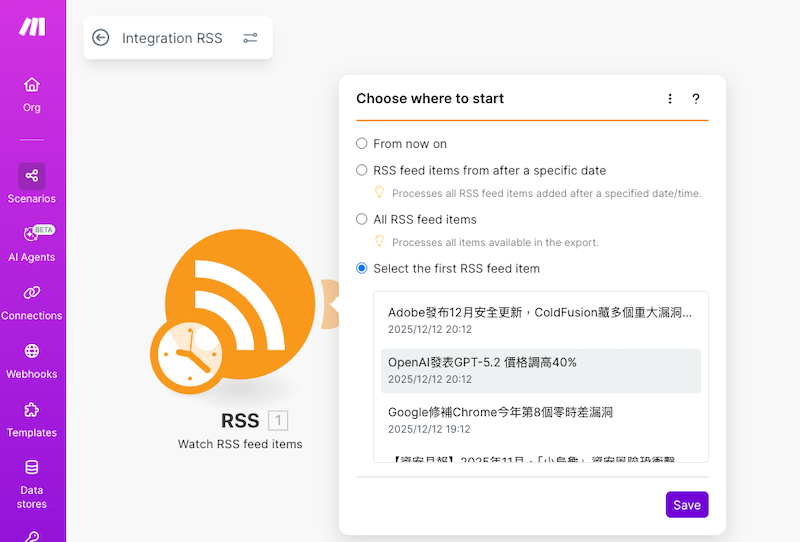Select 'Select the first RSS feed item' radio

click(362, 268)
